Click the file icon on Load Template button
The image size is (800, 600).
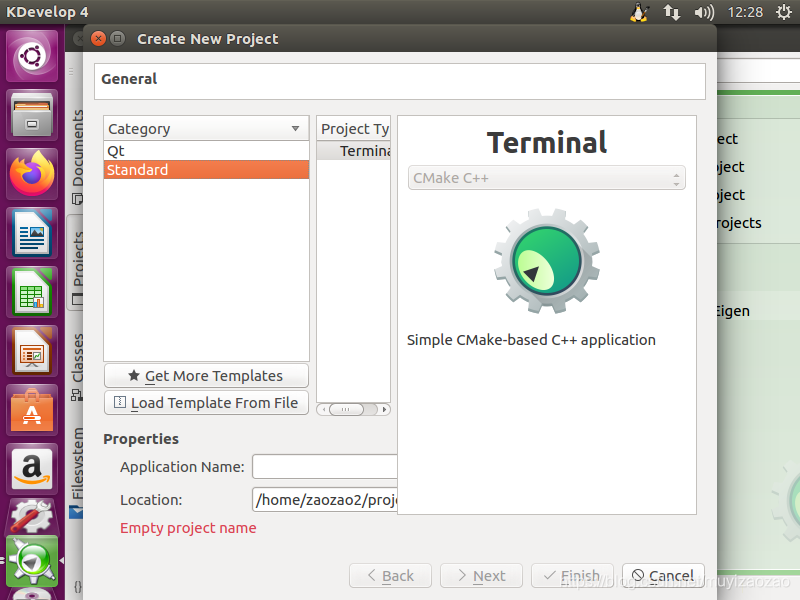click(120, 403)
